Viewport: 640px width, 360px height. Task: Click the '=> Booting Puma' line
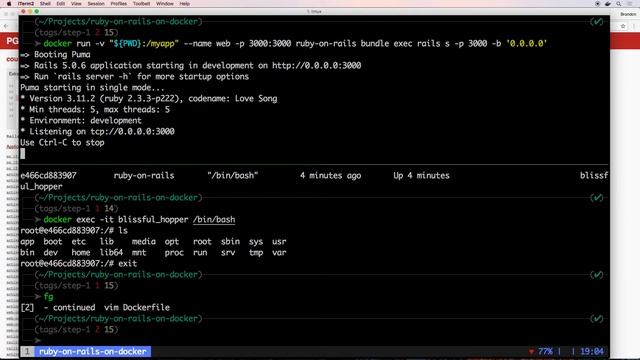tap(56, 55)
